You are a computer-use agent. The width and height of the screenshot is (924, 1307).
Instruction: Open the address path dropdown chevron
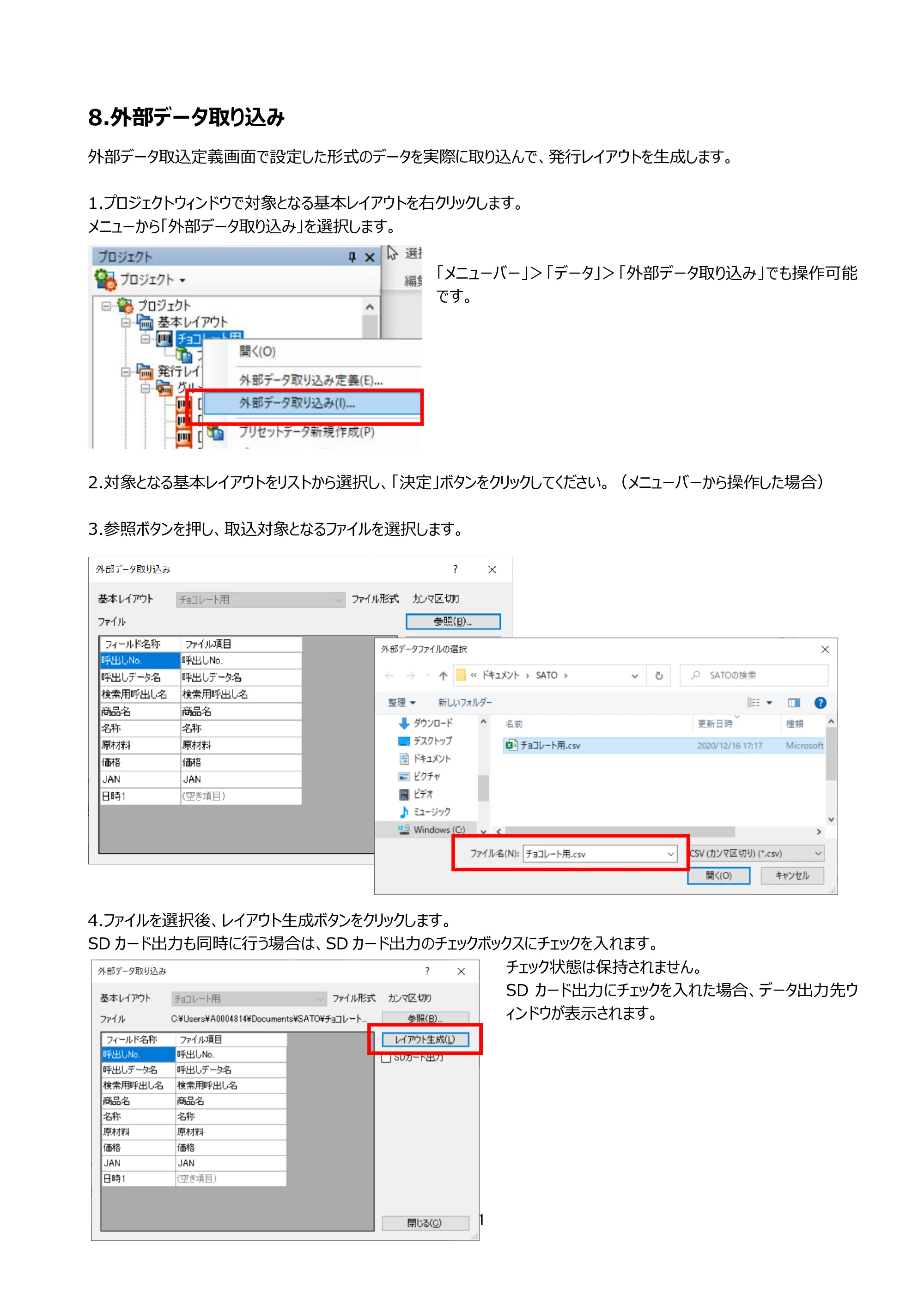click(x=634, y=676)
